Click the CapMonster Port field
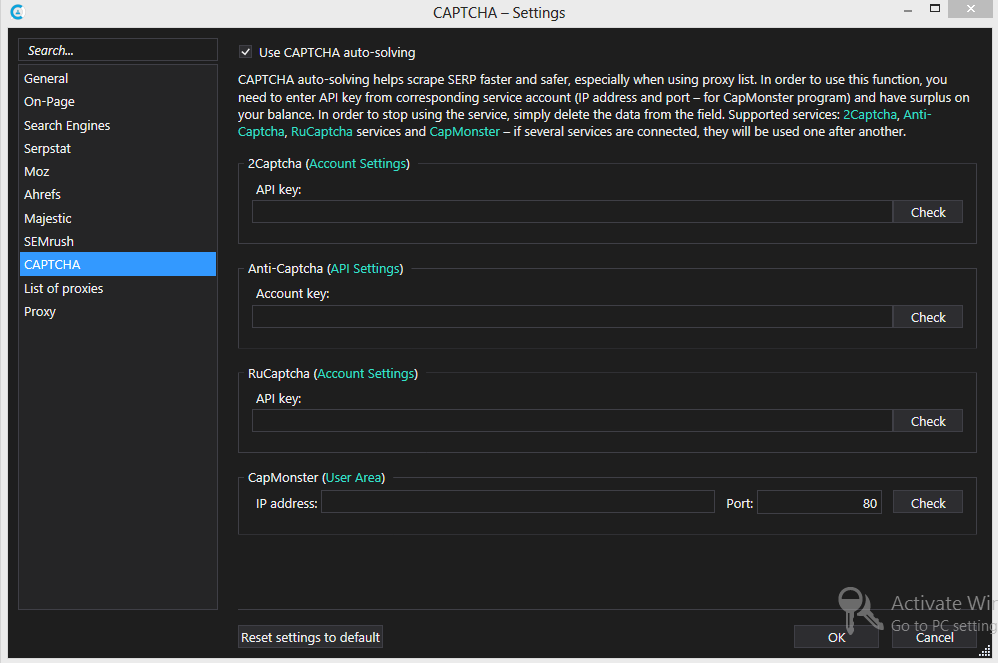 tap(819, 502)
